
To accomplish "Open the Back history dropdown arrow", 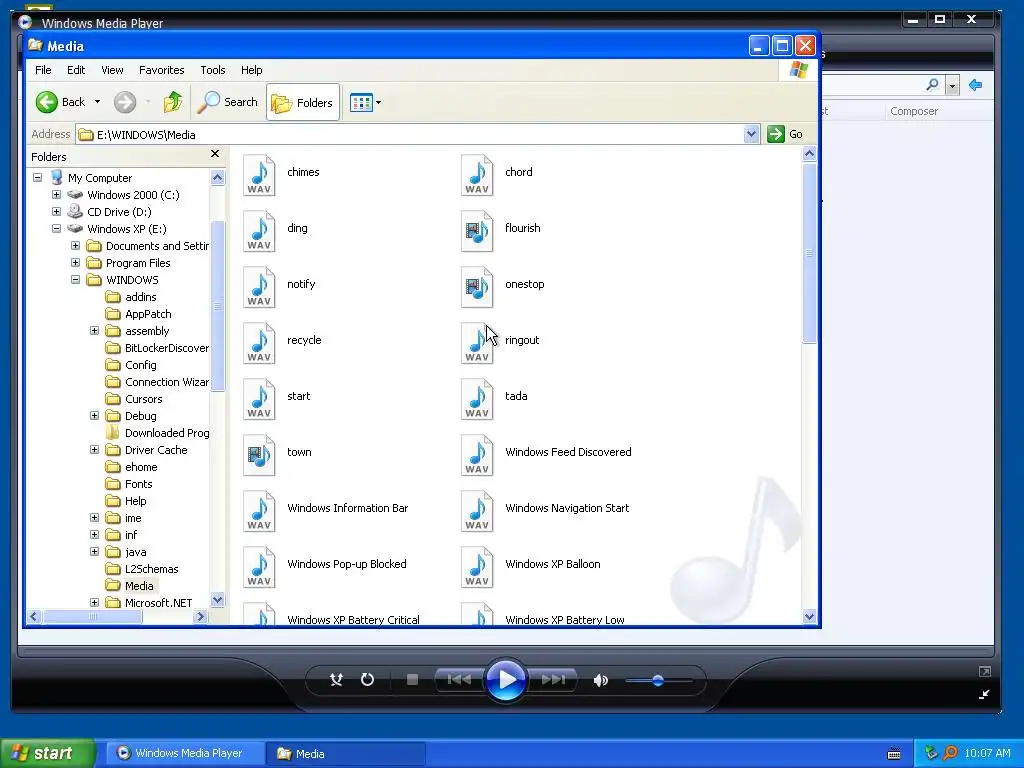I will coord(97,102).
